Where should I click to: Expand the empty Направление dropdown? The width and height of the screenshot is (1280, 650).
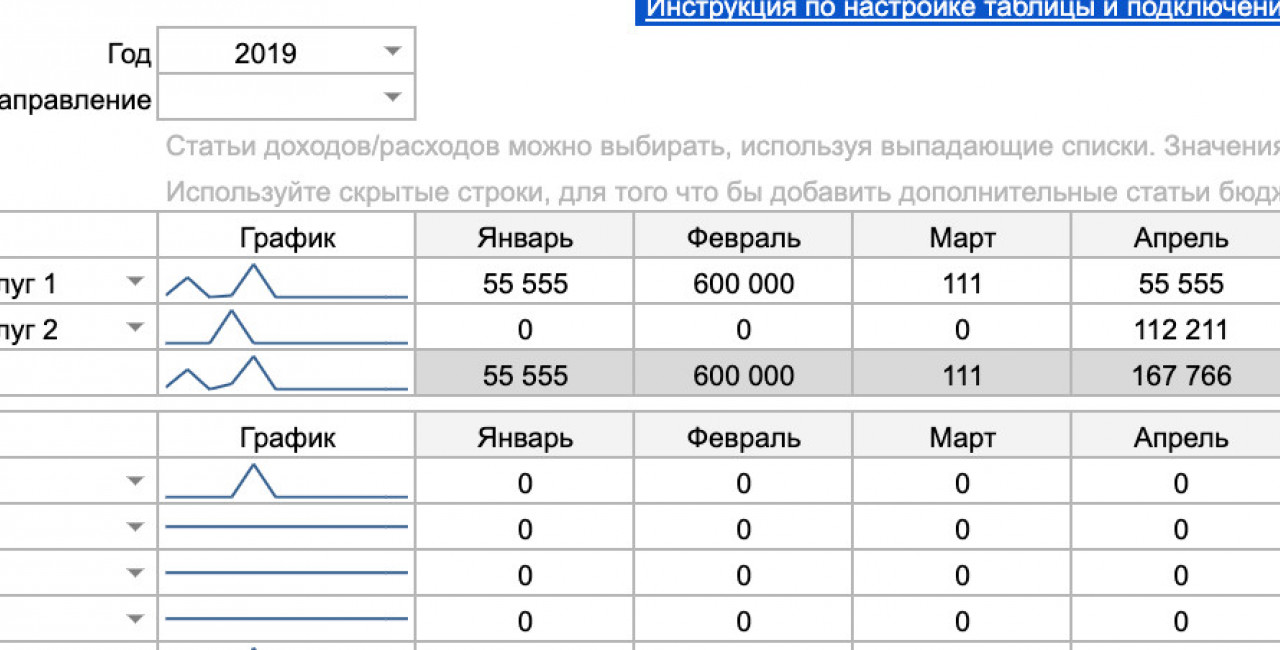coord(392,98)
